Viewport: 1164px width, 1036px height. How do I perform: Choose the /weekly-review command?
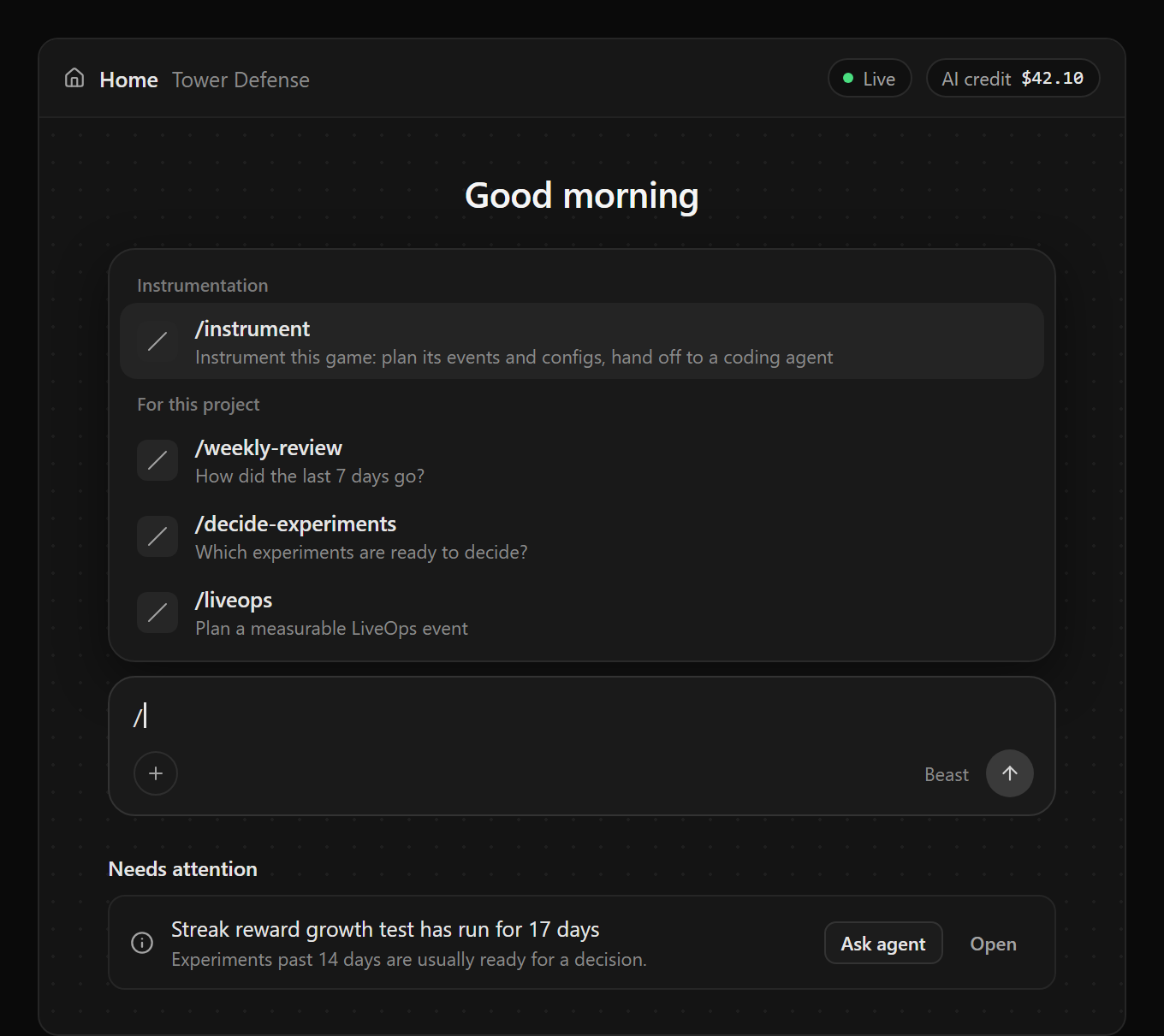[582, 460]
